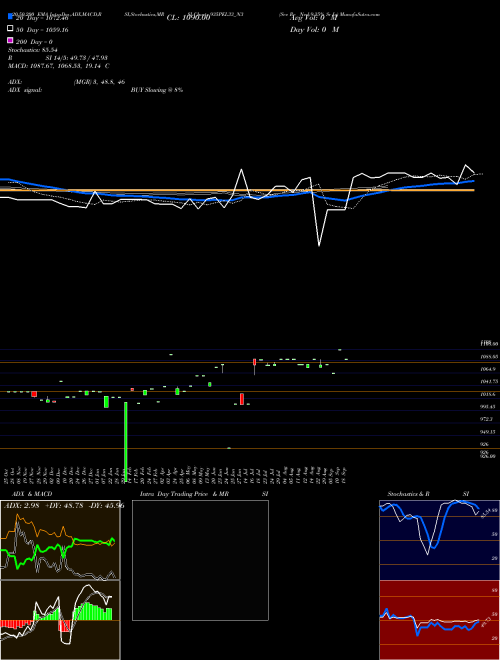Click the 1041.75 price axis label
Viewport: 500px width, 660px height.
click(489, 382)
